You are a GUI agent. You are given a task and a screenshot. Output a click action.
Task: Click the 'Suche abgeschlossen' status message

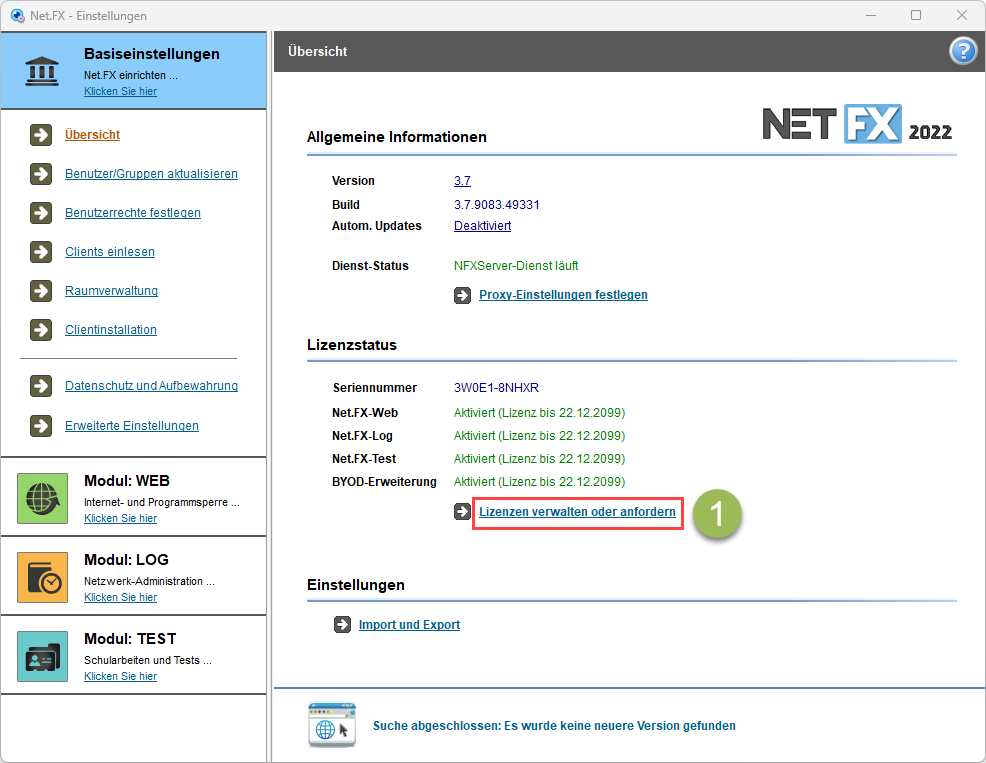pos(554,725)
